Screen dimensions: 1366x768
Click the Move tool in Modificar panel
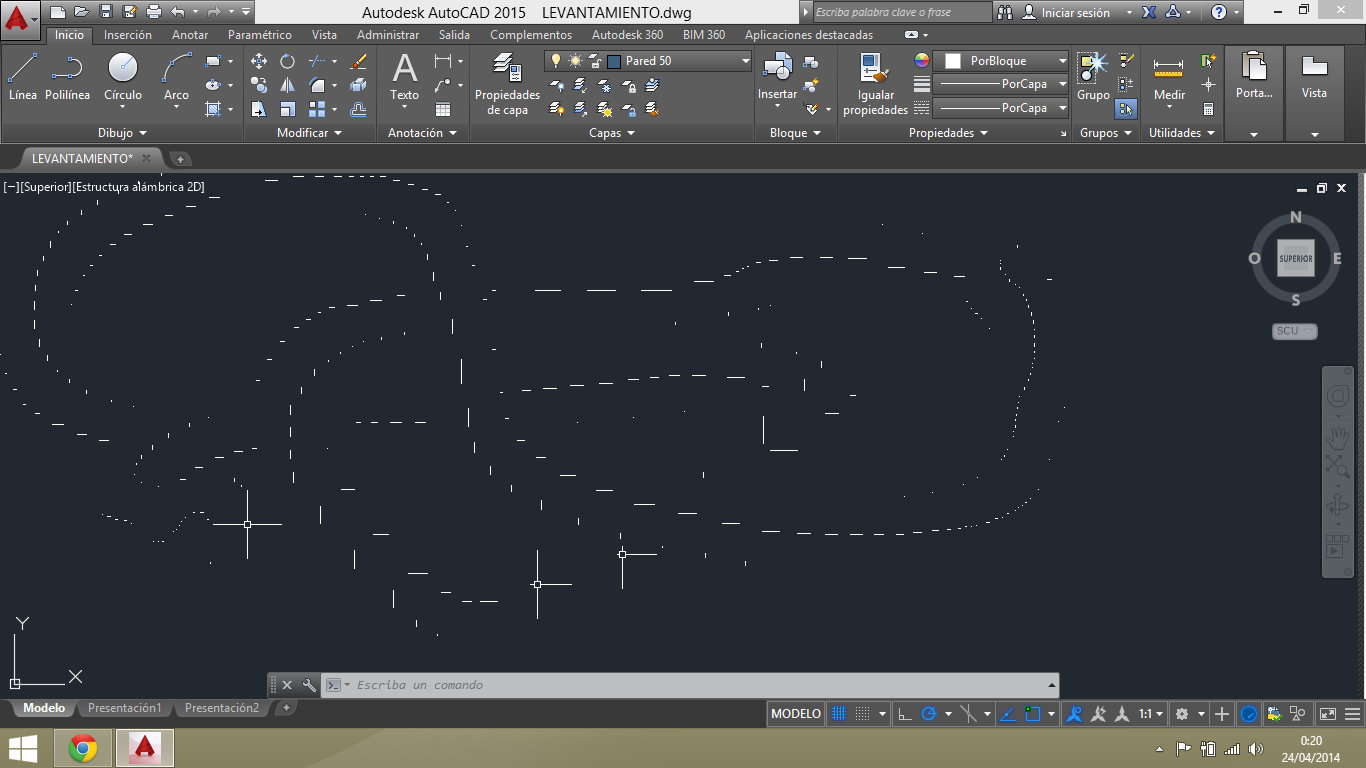259,61
